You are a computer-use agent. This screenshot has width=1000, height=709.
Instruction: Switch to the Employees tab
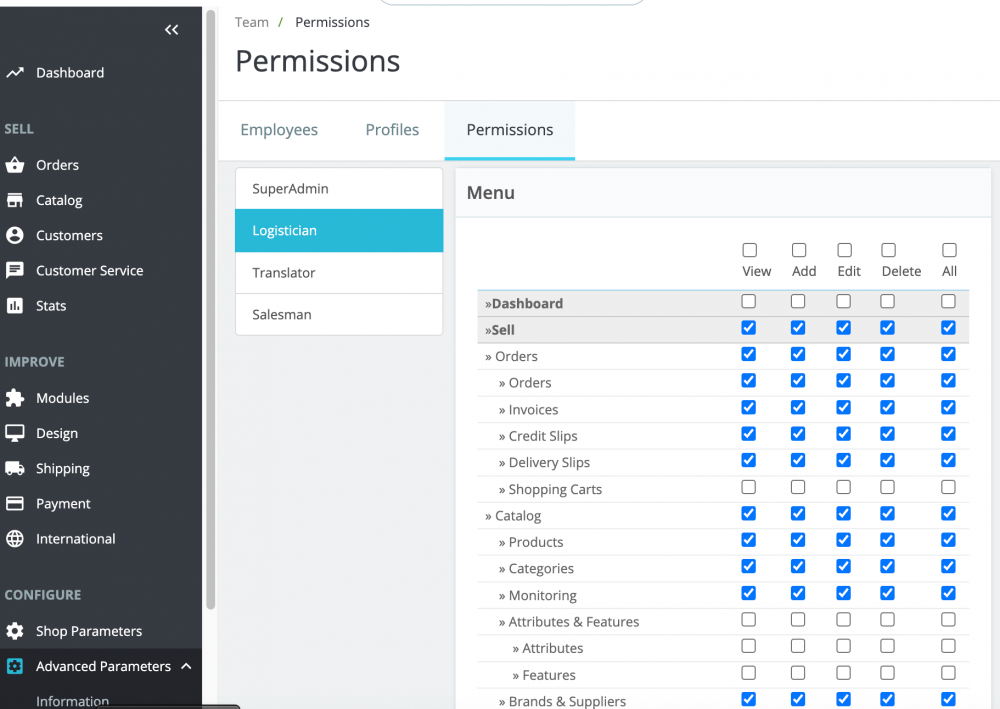[279, 130]
